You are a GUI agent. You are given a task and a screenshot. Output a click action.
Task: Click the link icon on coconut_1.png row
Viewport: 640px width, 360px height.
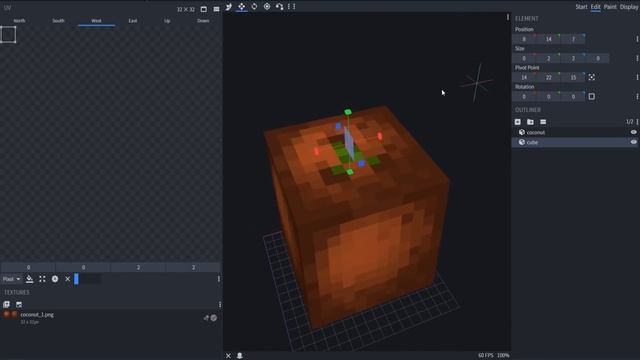coord(206,318)
